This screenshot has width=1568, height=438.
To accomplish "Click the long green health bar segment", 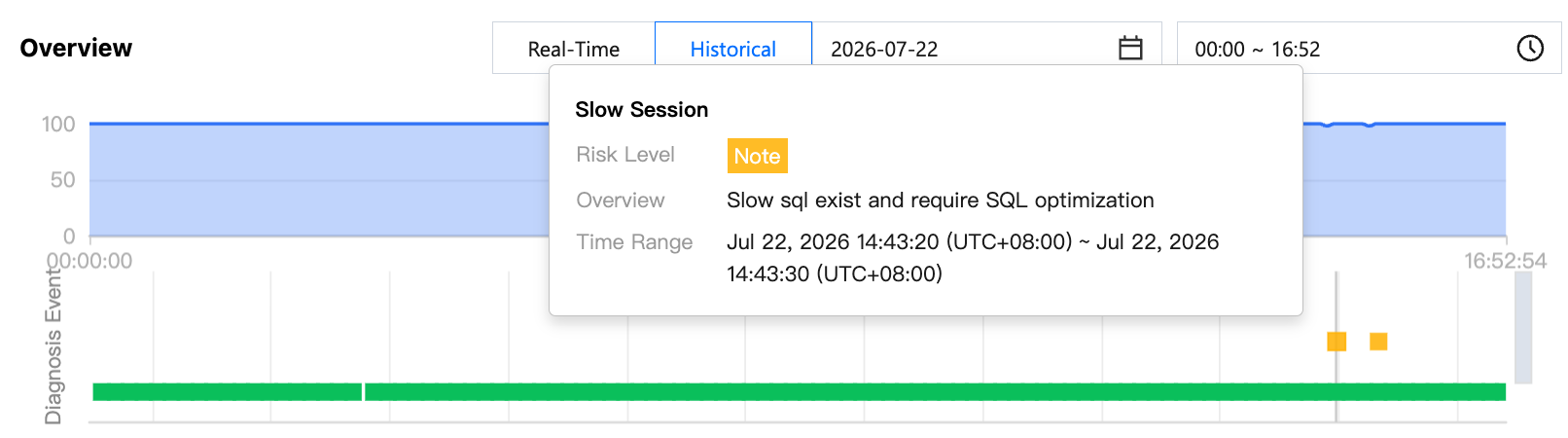I will click(x=935, y=392).
